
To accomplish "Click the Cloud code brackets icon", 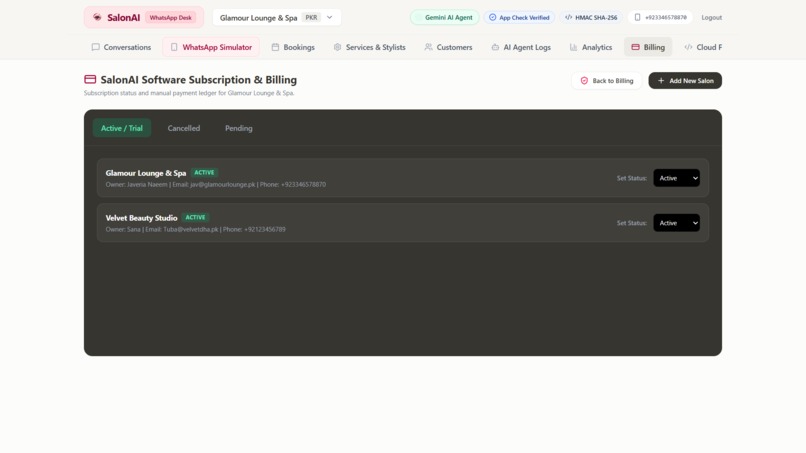I will click(688, 47).
